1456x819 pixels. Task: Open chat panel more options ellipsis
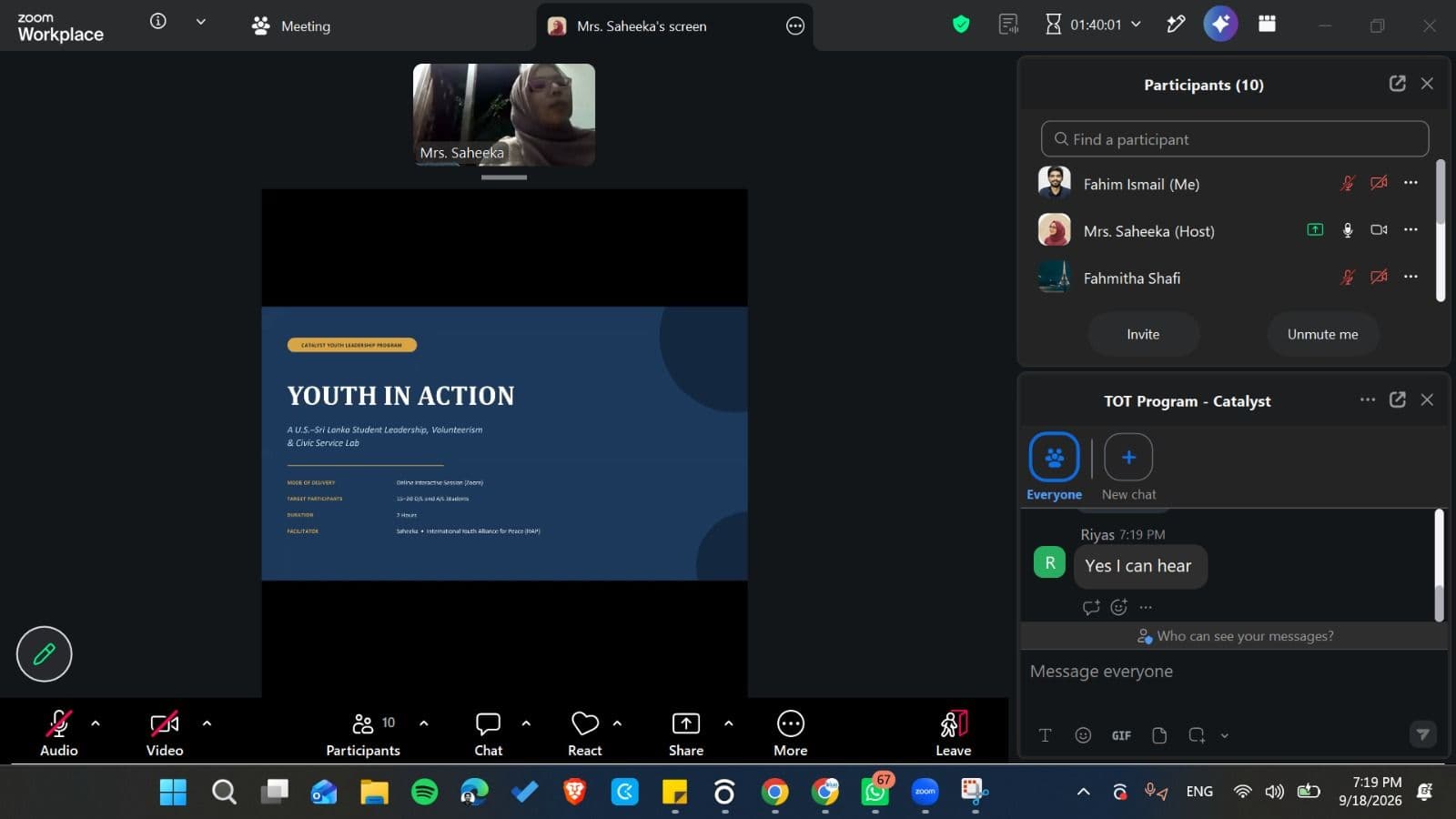coord(1368,399)
